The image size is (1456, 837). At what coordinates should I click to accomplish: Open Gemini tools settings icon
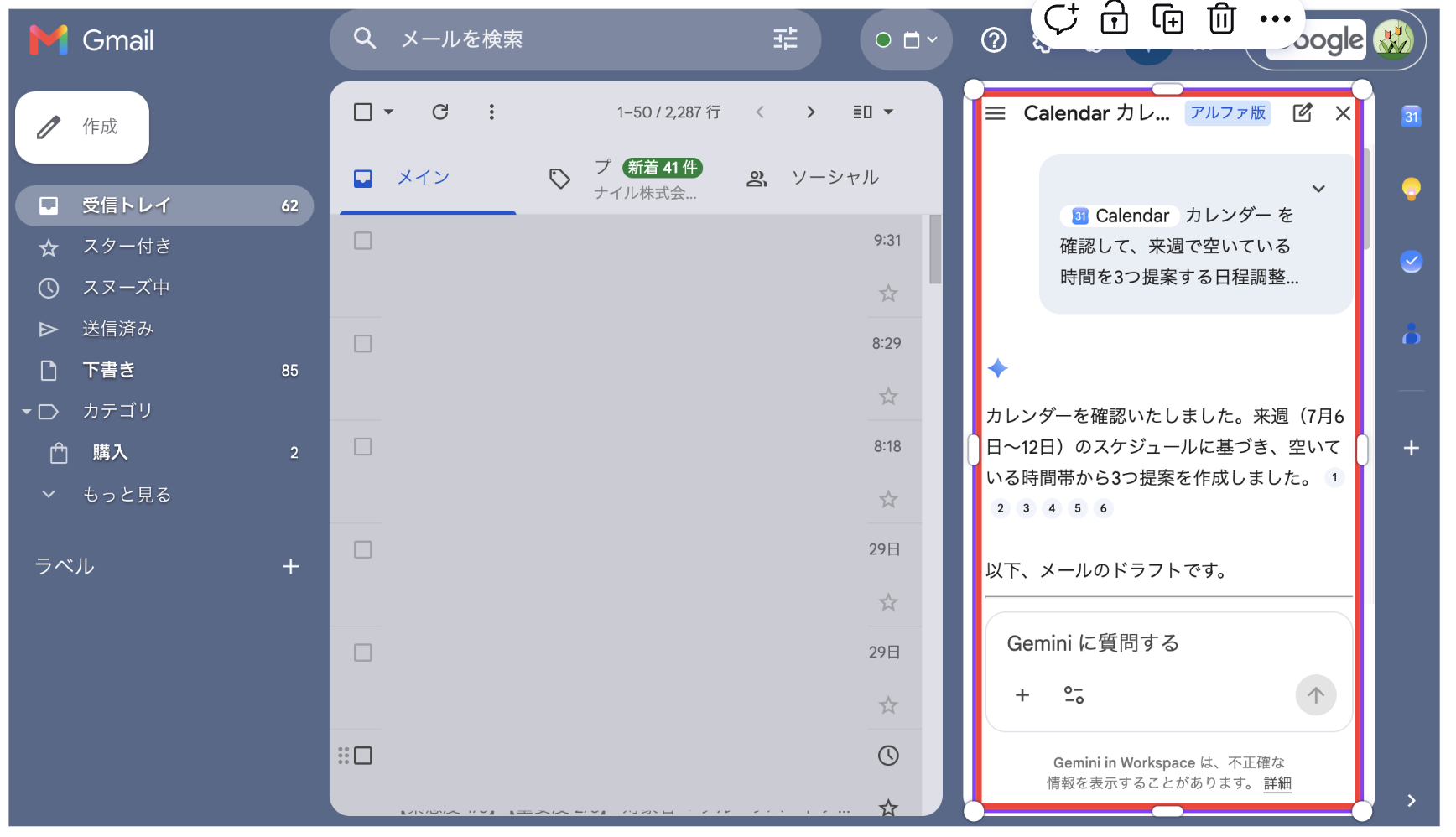(x=1074, y=695)
